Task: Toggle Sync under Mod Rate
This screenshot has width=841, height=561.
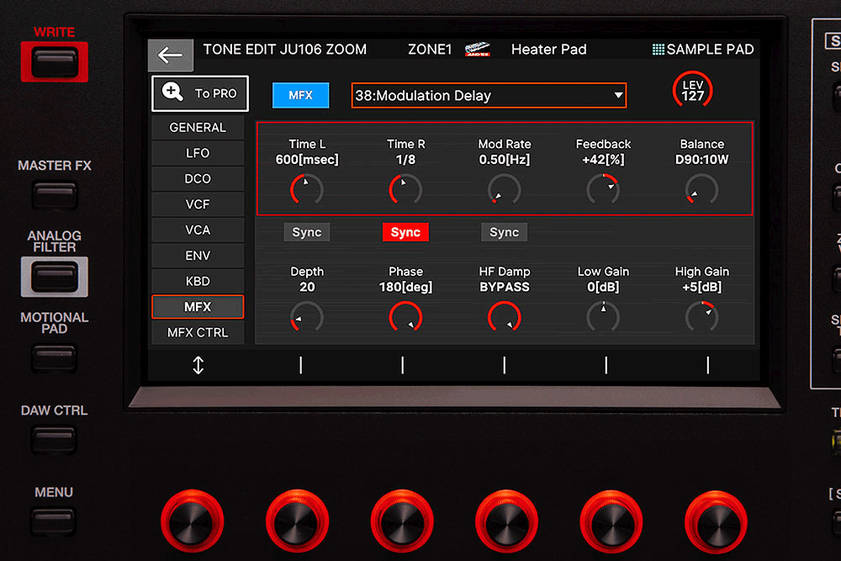Action: coord(504,232)
